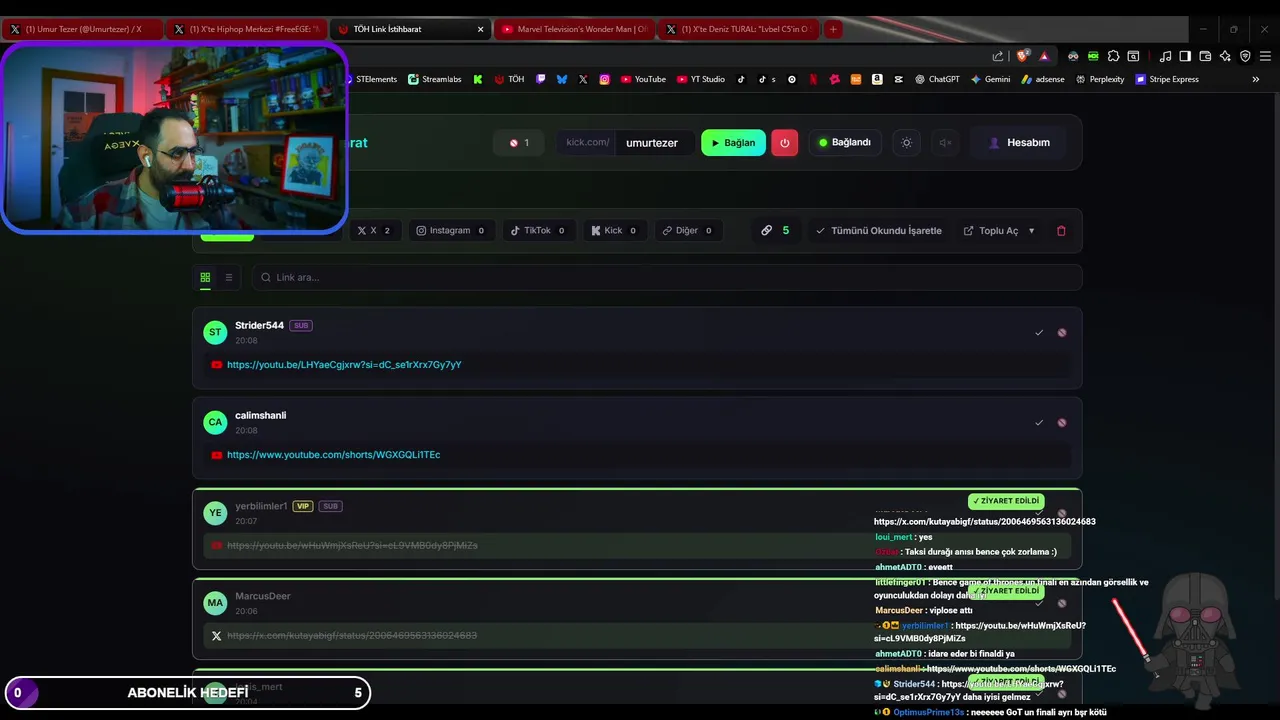Screen dimensions: 1280x720
Task: Click the blocked count badge showing 1
Action: tap(519, 143)
